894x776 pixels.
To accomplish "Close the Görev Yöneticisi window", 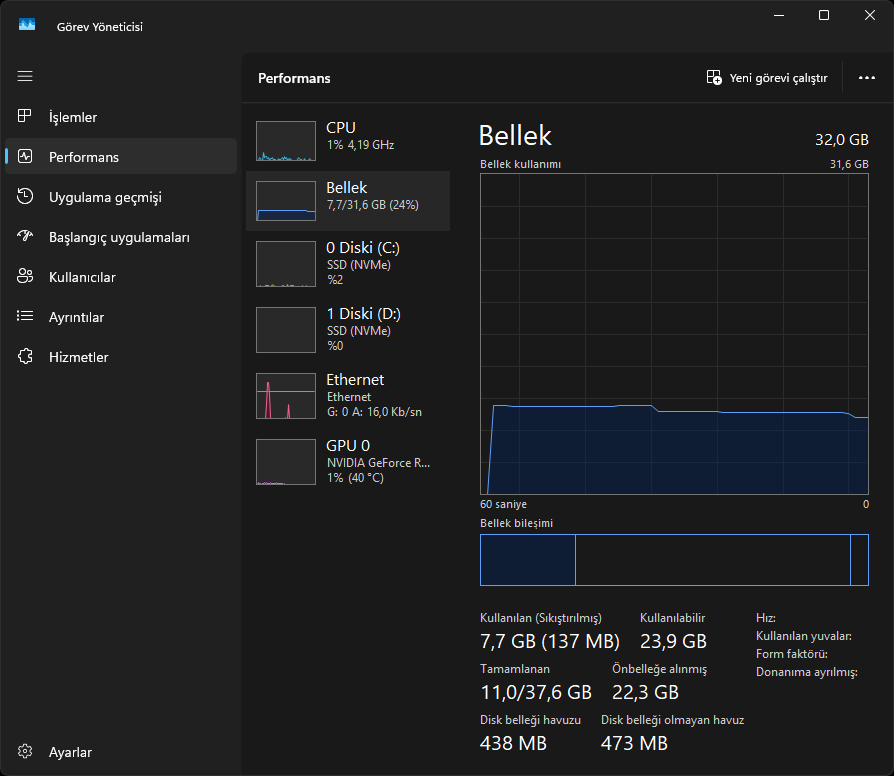I will (869, 15).
